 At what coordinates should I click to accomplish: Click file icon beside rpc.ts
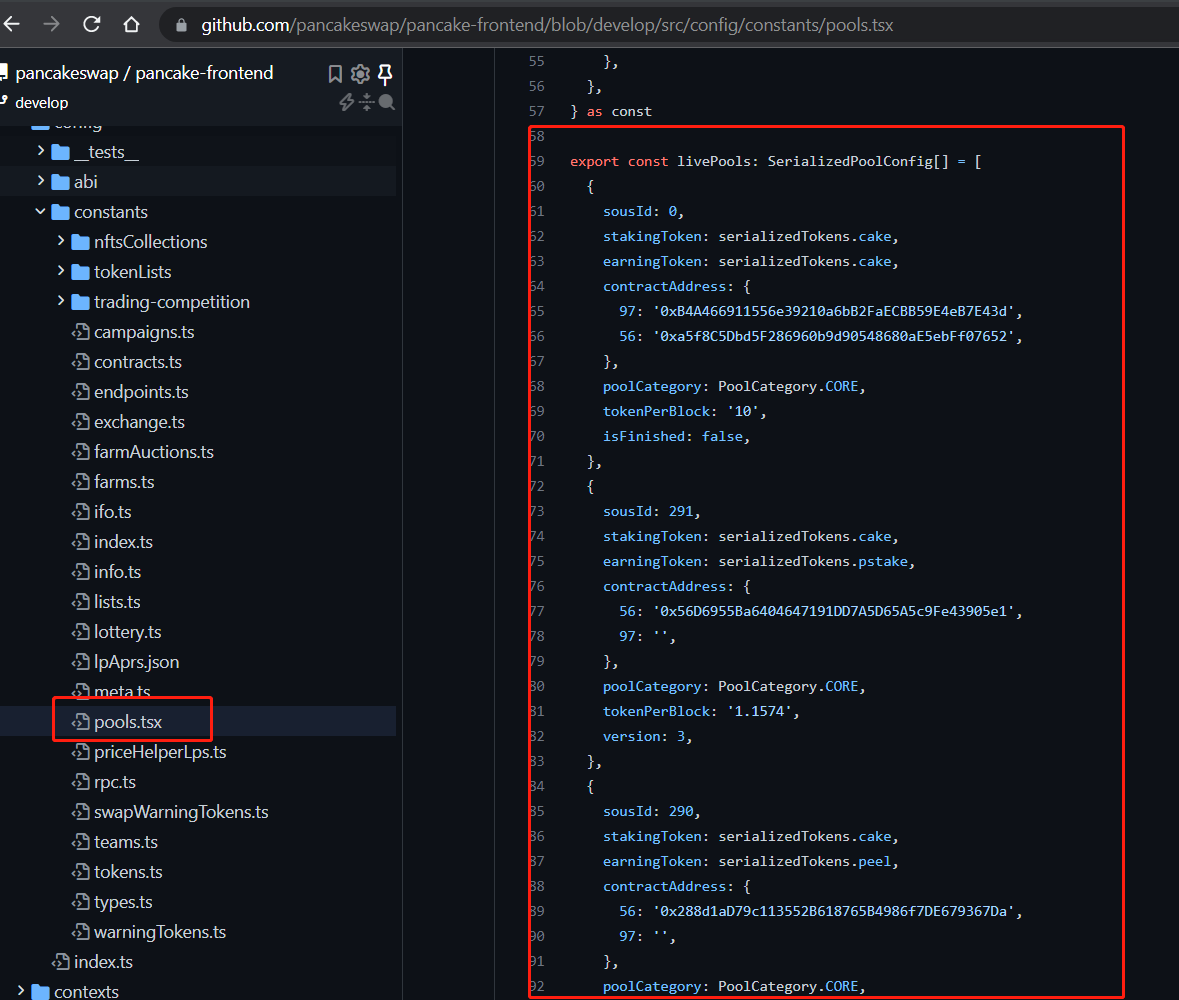80,782
